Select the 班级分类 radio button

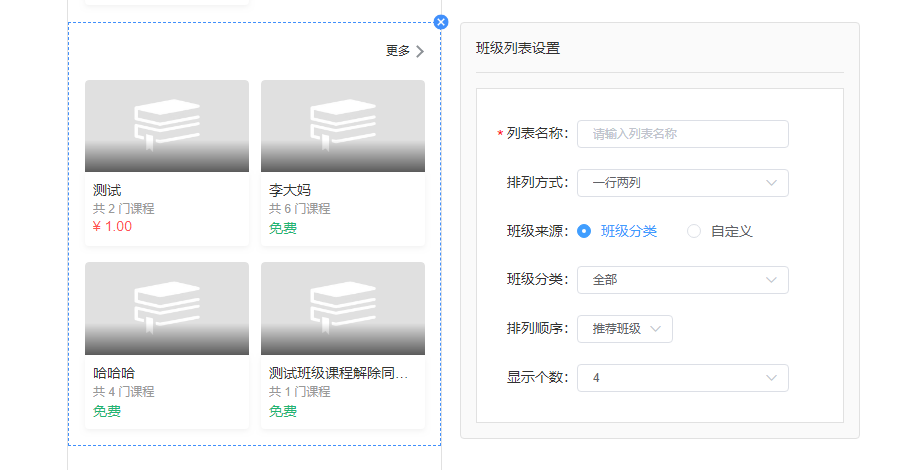click(x=584, y=231)
